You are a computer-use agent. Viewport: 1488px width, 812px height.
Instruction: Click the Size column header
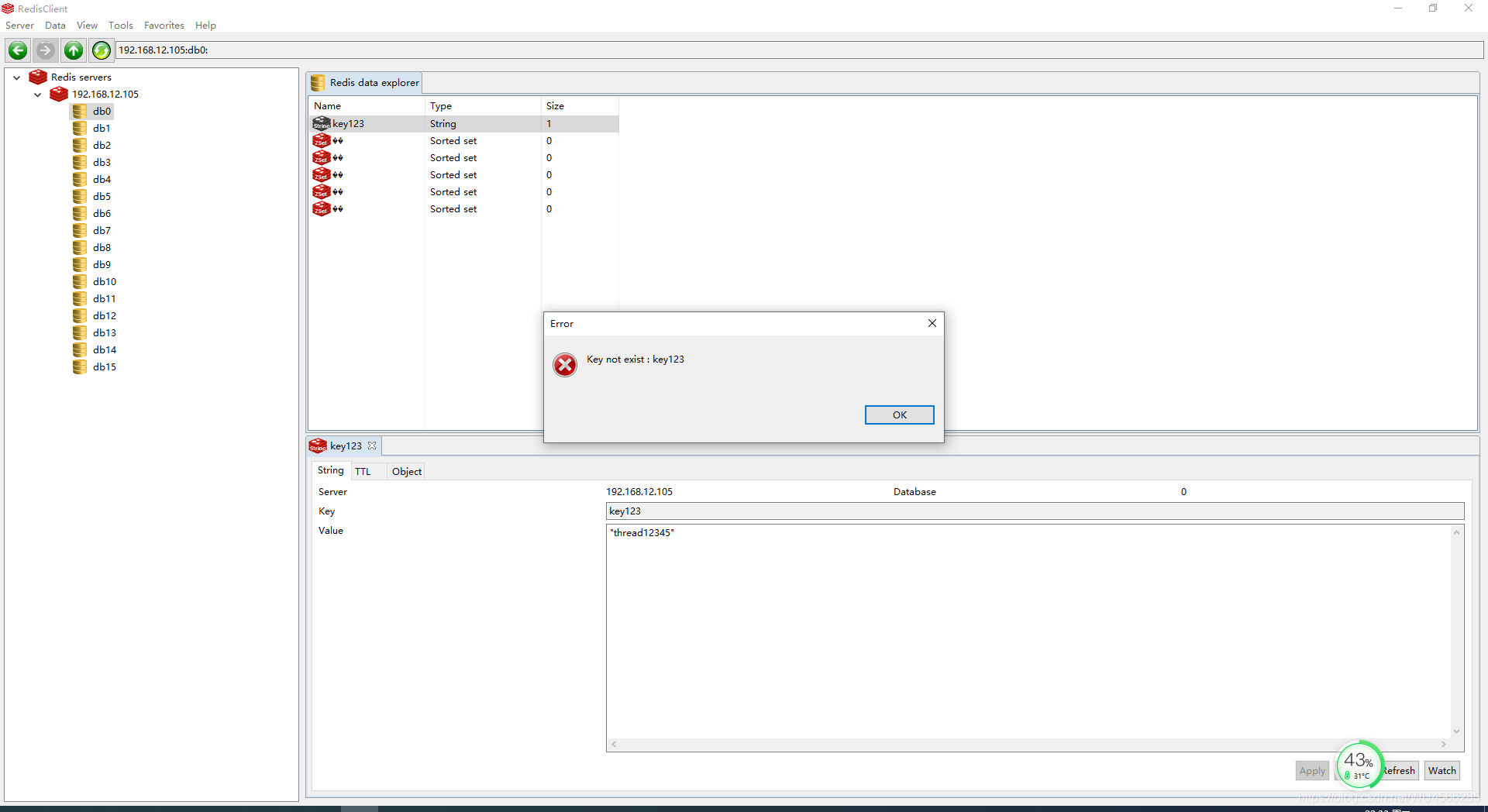(x=580, y=105)
